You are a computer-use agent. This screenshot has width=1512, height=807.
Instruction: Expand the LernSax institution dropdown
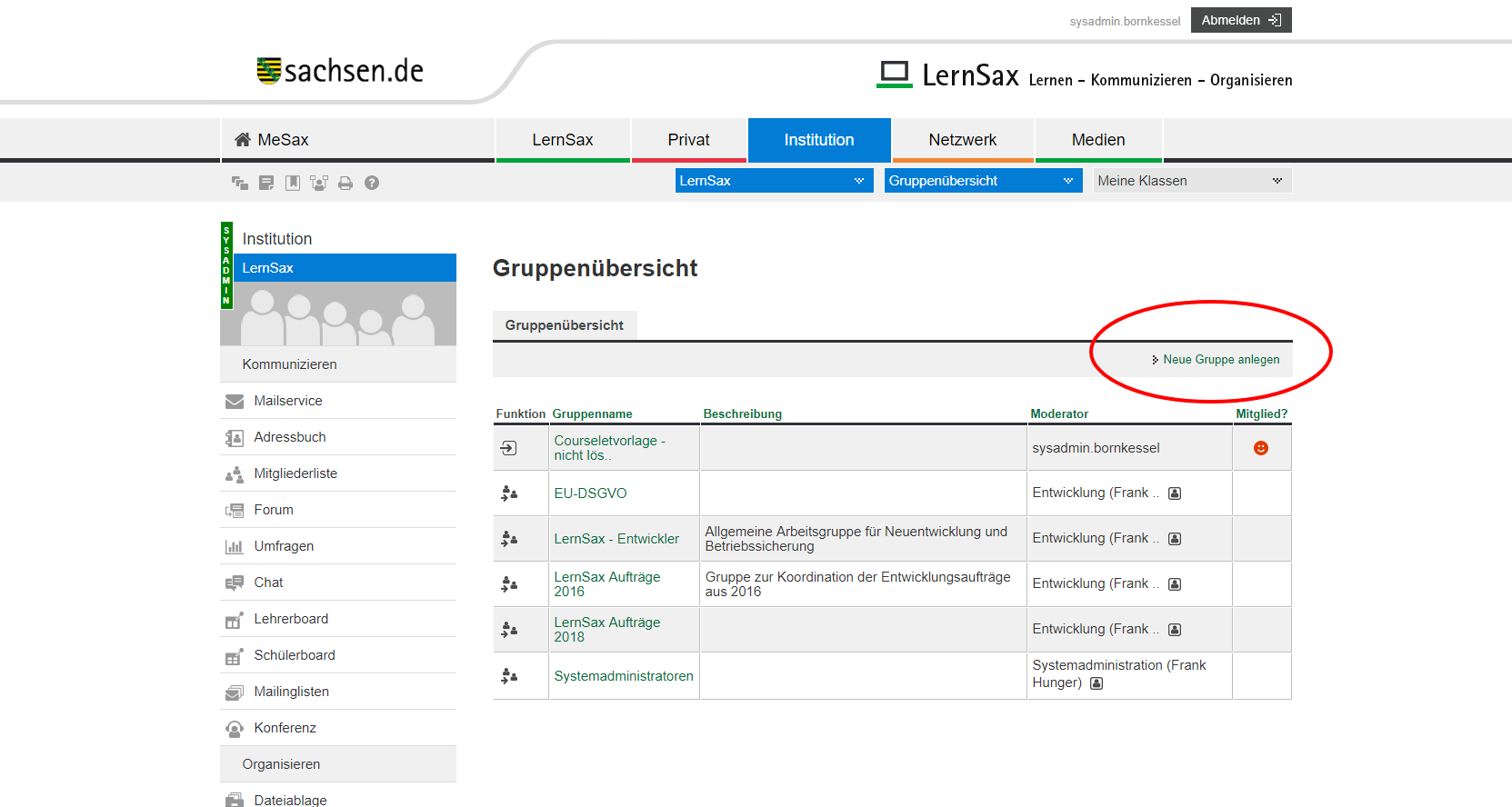click(774, 181)
